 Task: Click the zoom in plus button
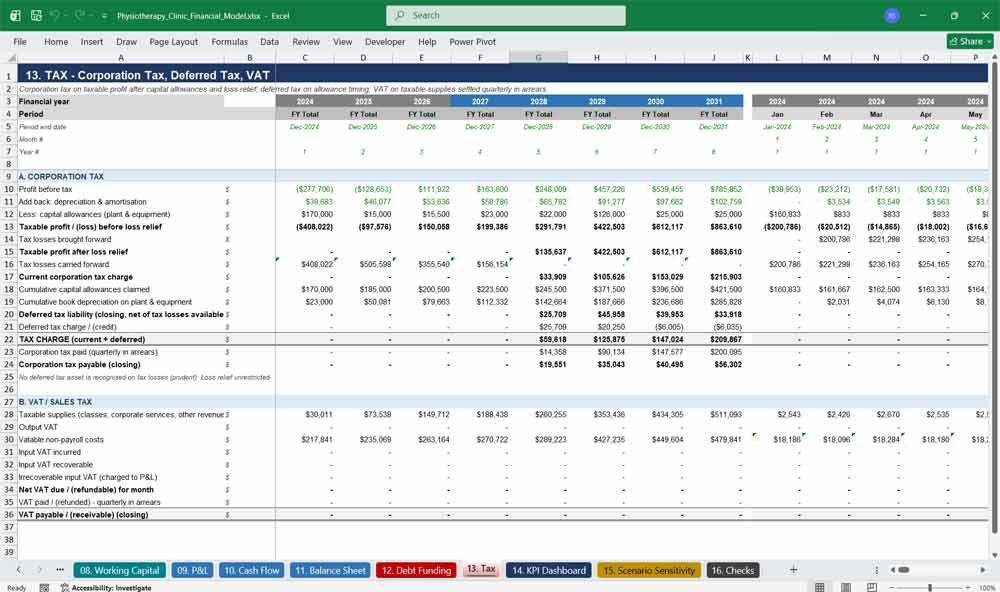coord(969,587)
